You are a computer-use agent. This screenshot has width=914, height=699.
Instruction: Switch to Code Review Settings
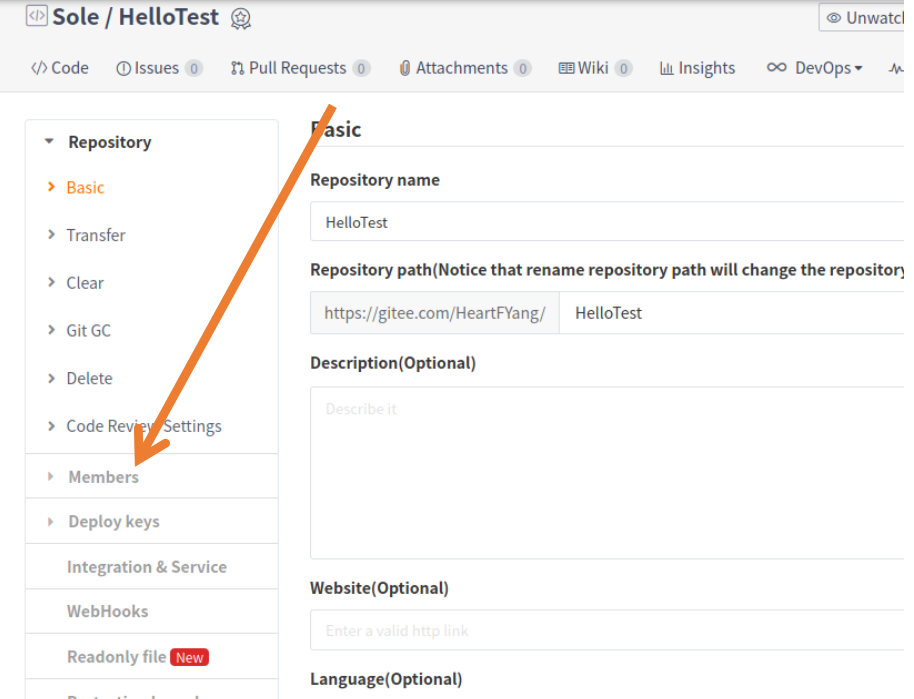coord(143,425)
